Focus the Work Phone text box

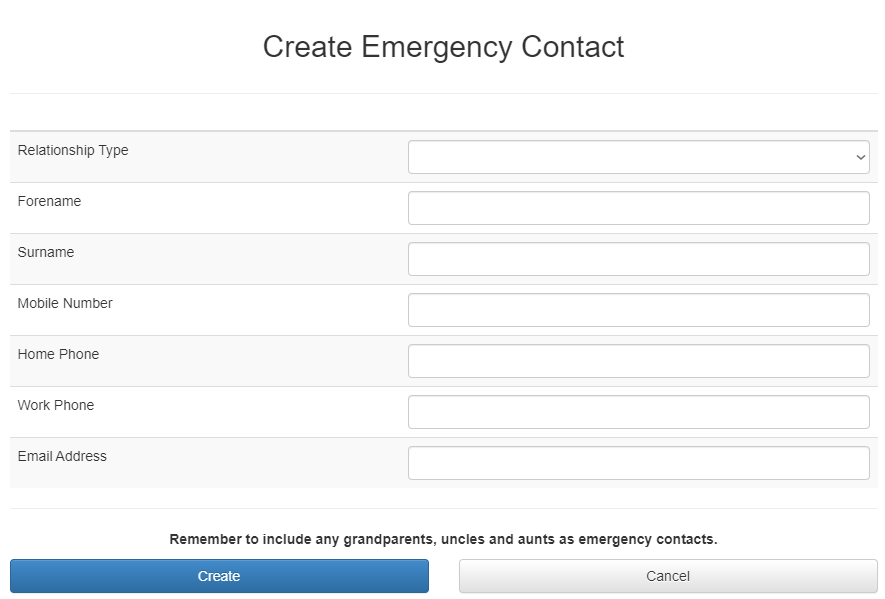point(638,412)
